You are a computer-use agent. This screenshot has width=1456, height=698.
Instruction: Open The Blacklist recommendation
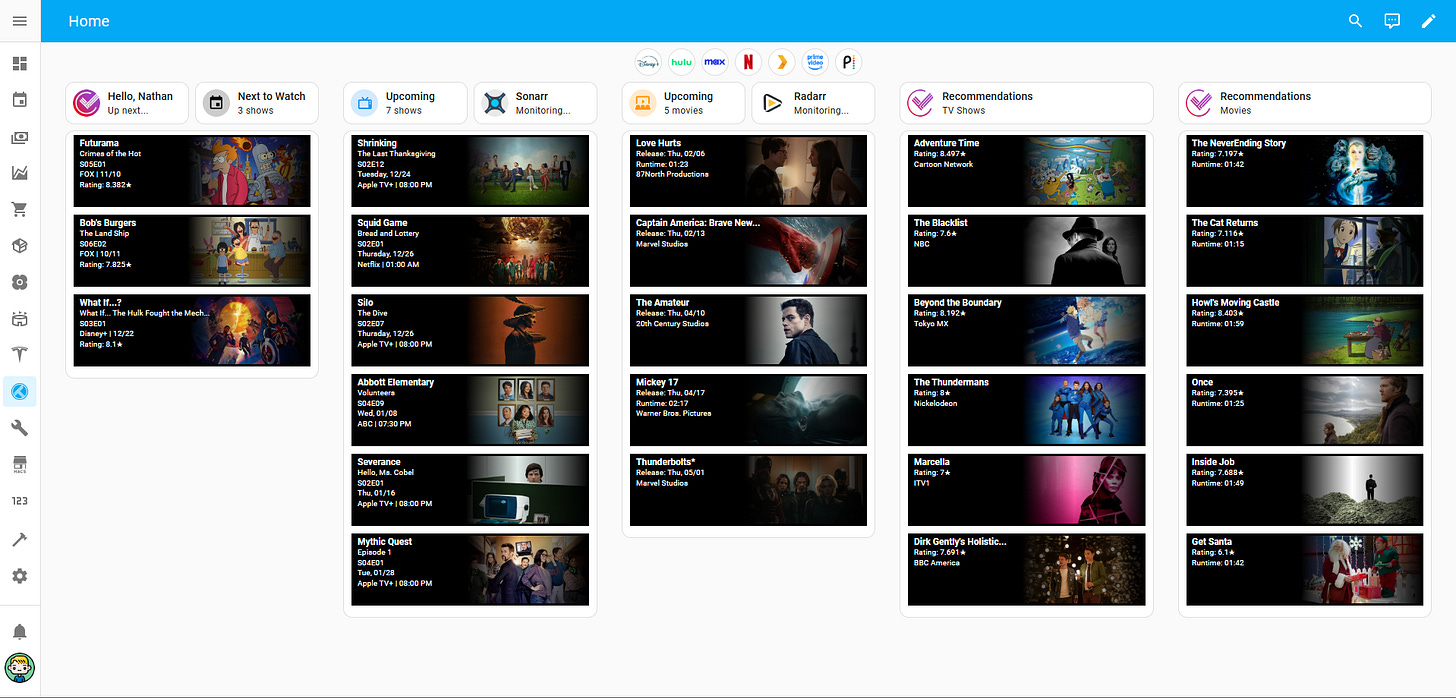pyautogui.click(x=1026, y=250)
